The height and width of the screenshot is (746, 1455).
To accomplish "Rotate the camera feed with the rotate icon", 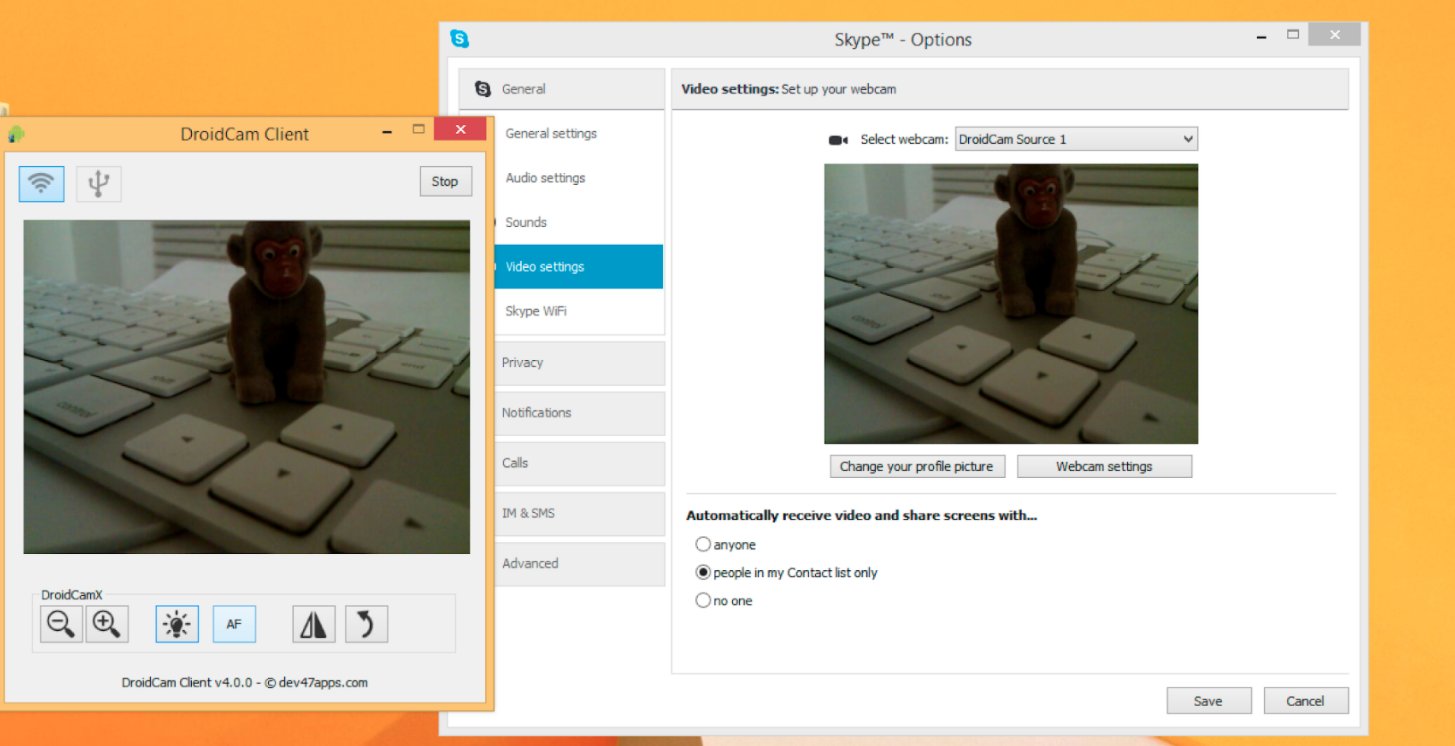I will 366,623.
